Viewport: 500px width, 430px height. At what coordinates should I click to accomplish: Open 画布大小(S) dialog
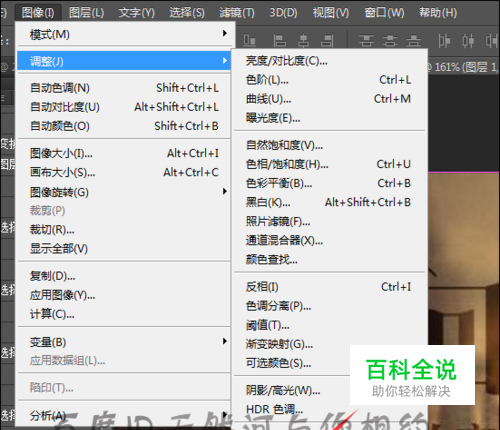click(x=124, y=172)
